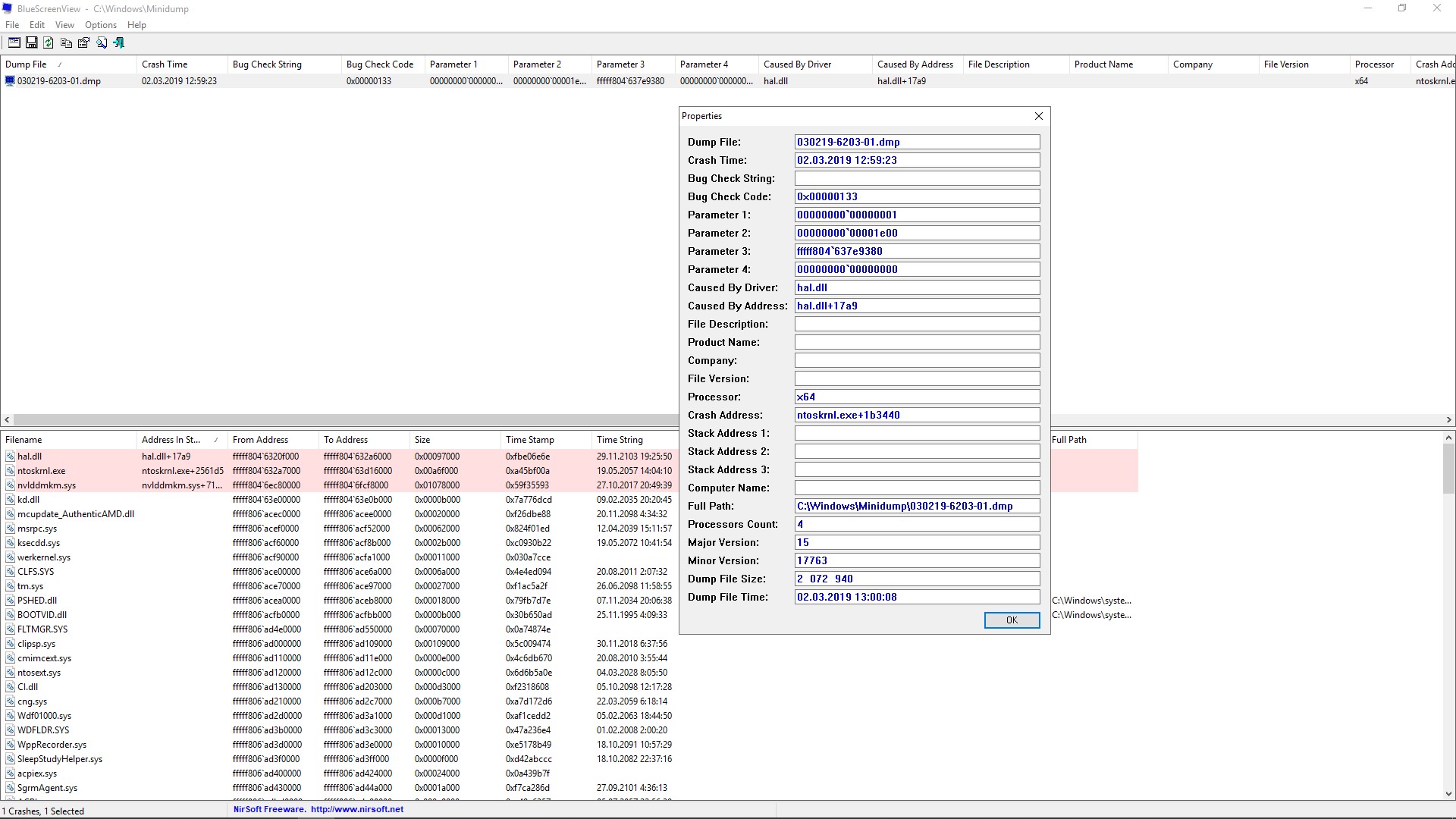Open the Options menu
1456x819 pixels.
click(x=101, y=25)
